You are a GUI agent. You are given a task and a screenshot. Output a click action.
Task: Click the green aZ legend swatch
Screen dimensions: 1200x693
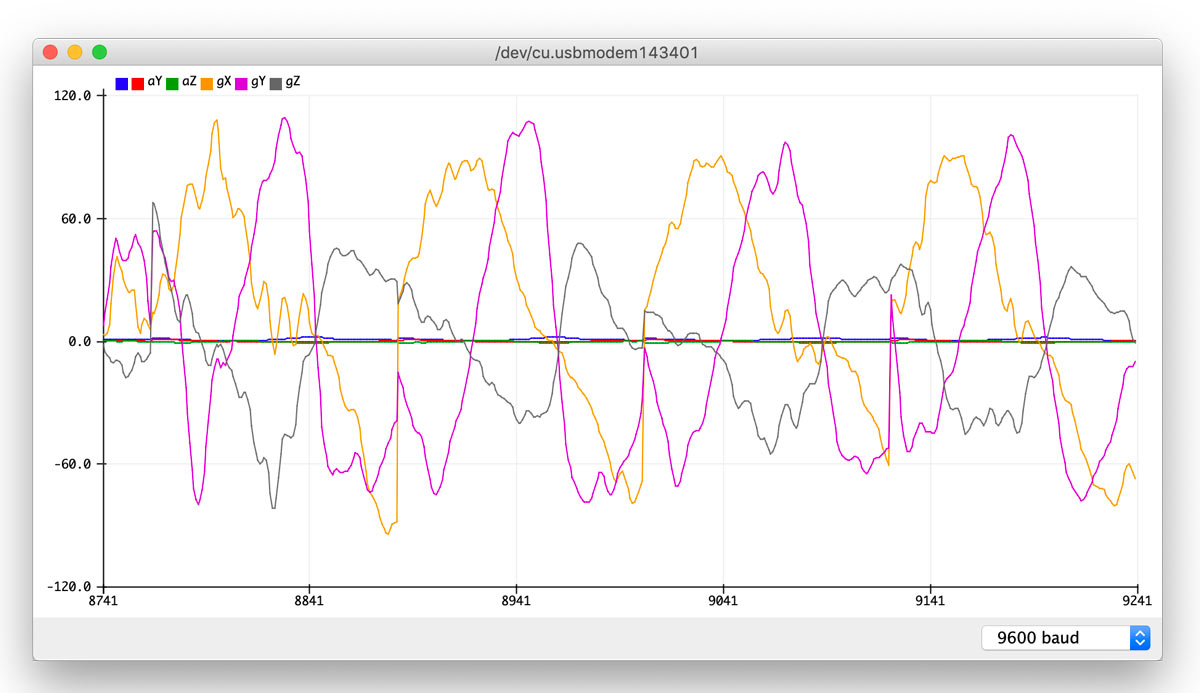[x=172, y=84]
